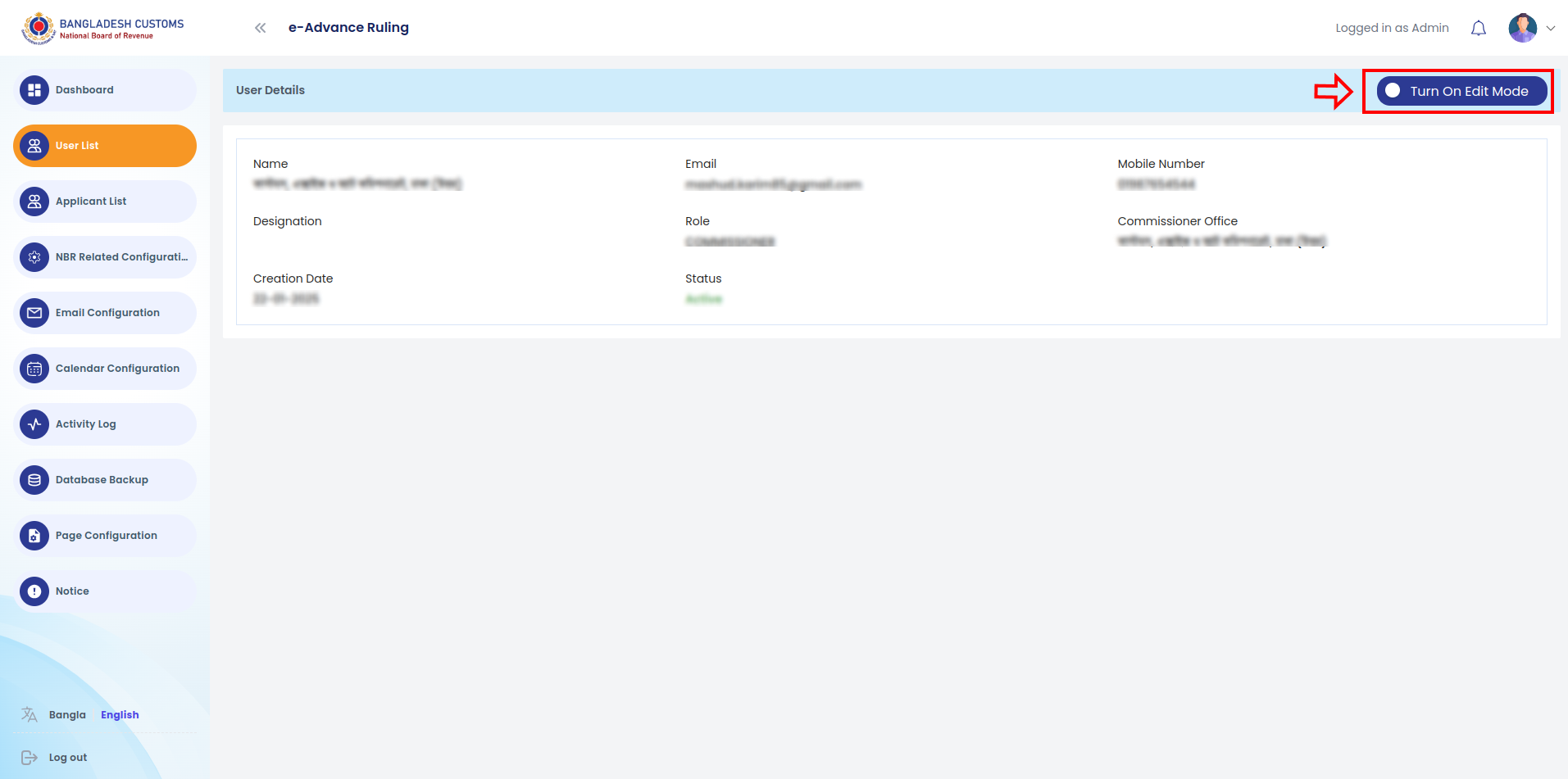Click the Commissioner Office label

(1177, 221)
